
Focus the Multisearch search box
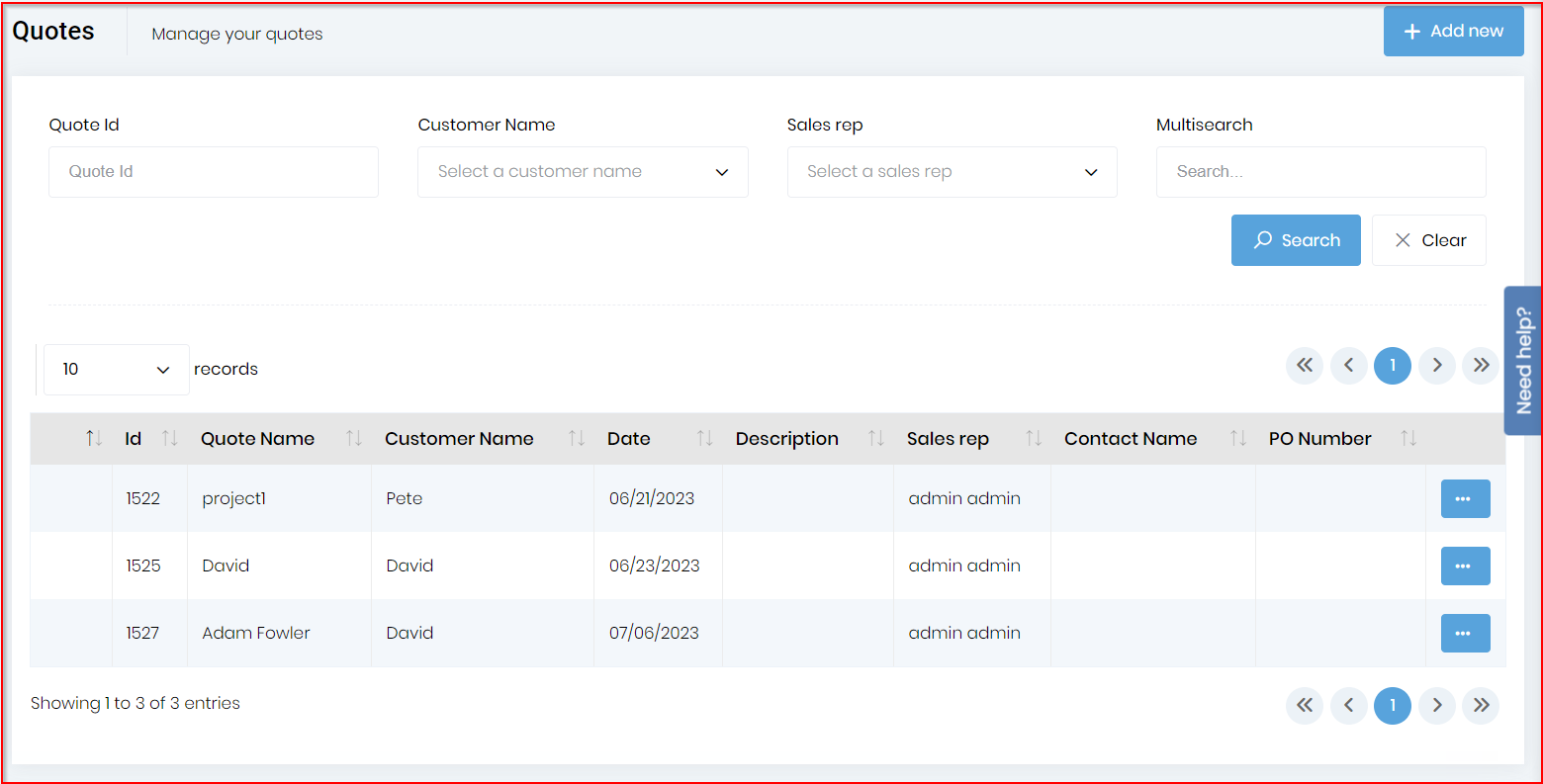[1320, 172]
